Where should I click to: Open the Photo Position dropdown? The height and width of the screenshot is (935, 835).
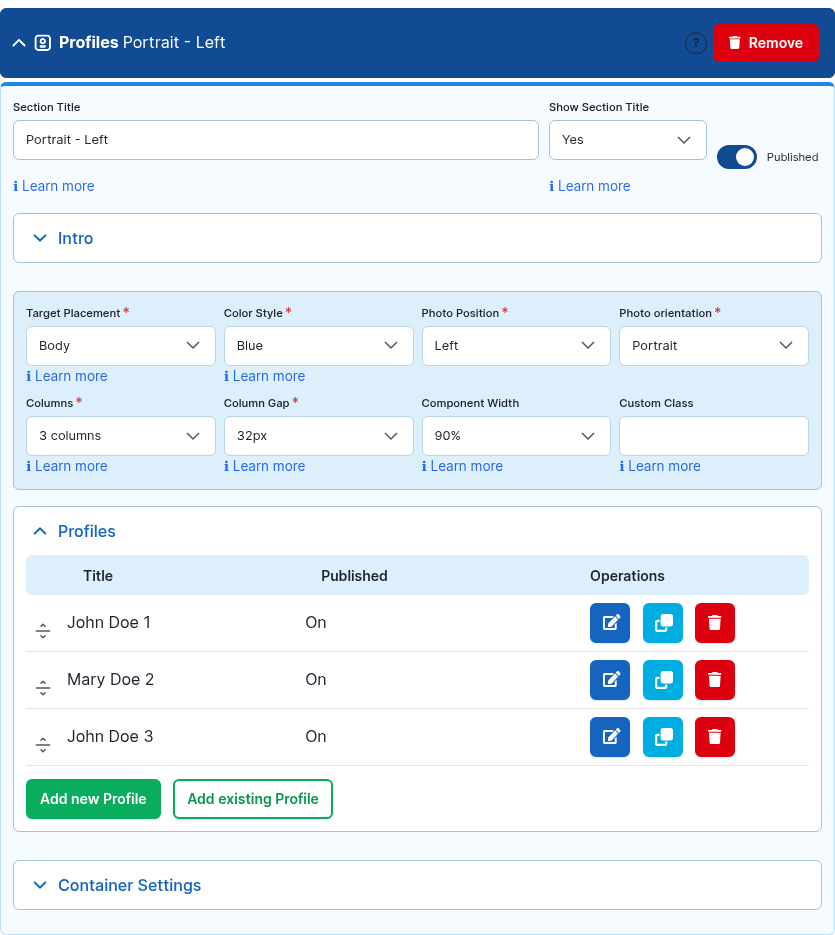click(516, 346)
